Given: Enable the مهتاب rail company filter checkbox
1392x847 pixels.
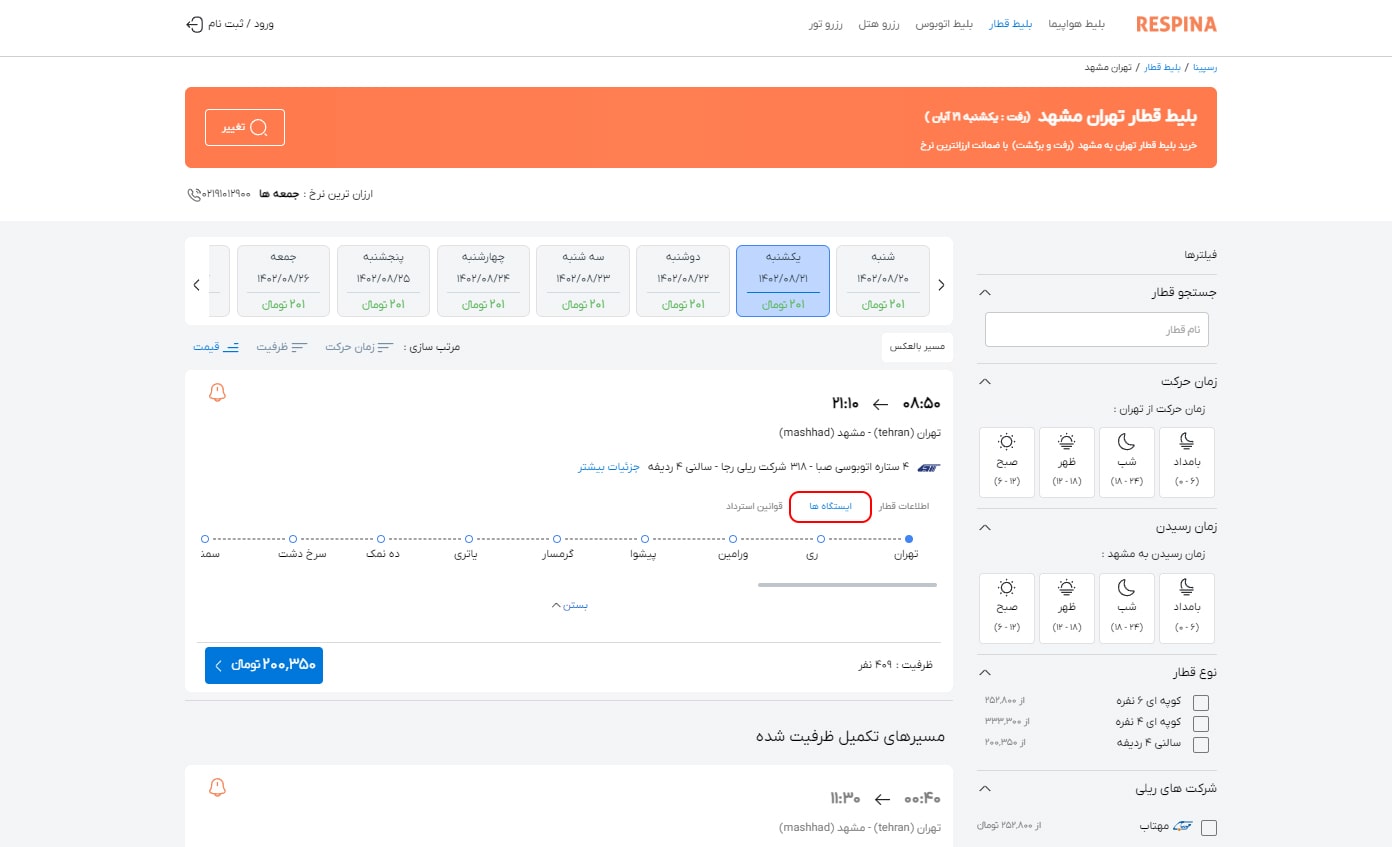Looking at the screenshot, I should click(x=1209, y=827).
